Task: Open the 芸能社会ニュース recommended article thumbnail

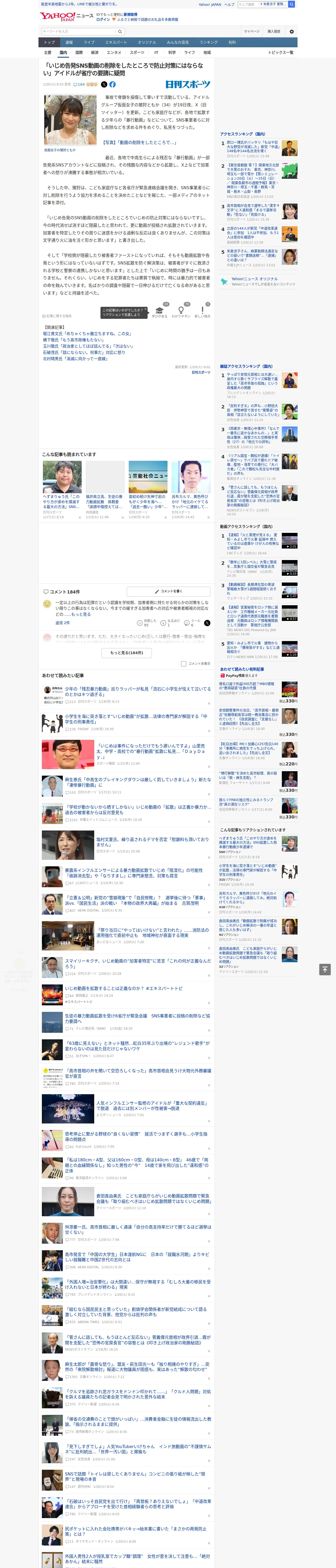Action: [x=148, y=477]
